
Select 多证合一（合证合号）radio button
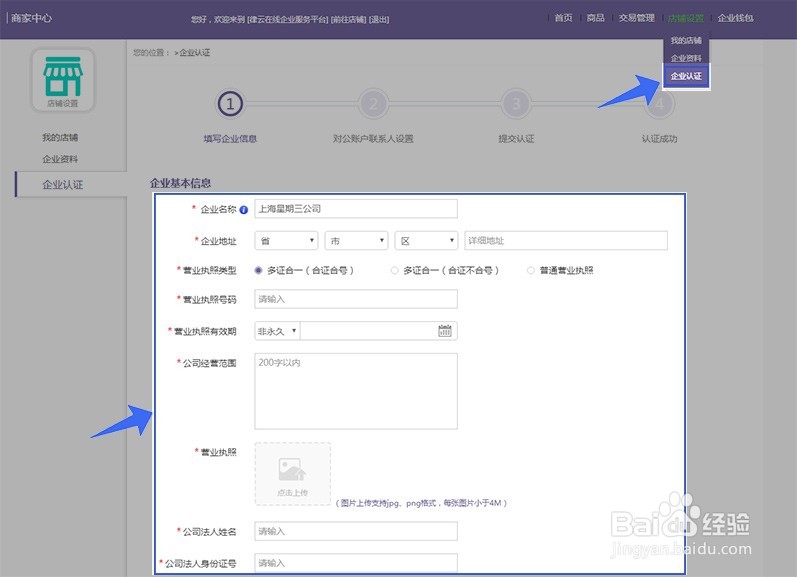258,270
